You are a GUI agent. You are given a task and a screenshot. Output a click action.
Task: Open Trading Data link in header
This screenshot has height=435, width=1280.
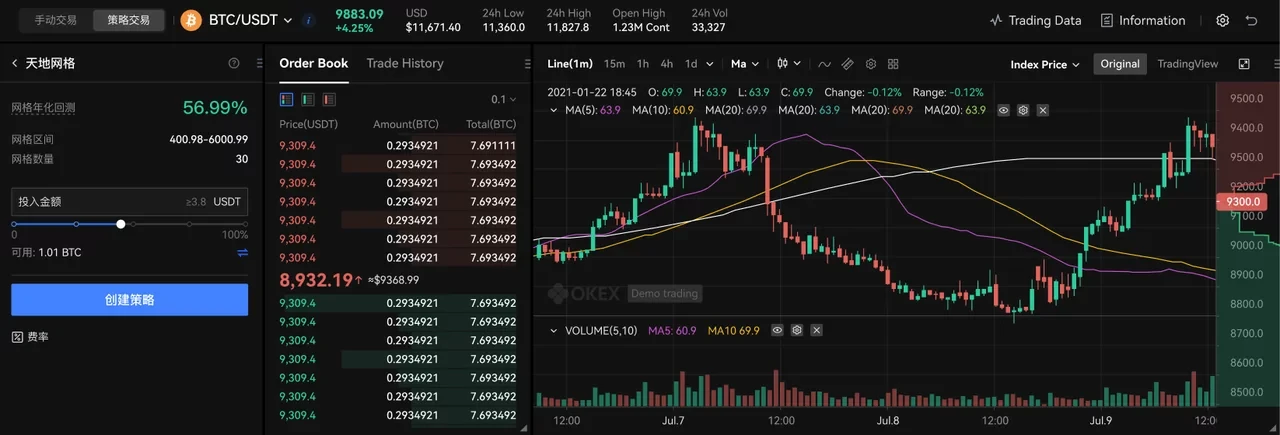click(1035, 20)
